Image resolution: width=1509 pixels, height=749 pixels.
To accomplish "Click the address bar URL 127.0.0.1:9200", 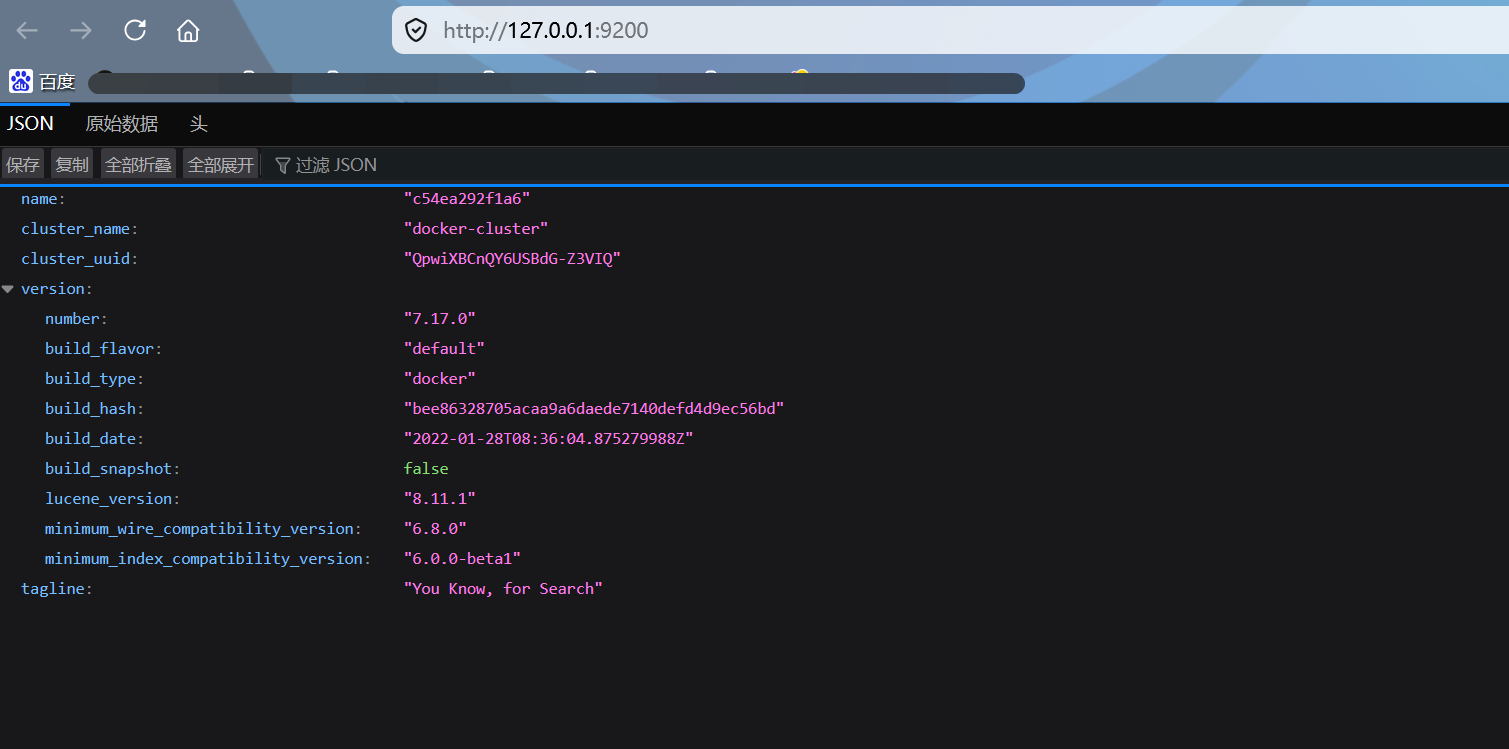I will (546, 31).
